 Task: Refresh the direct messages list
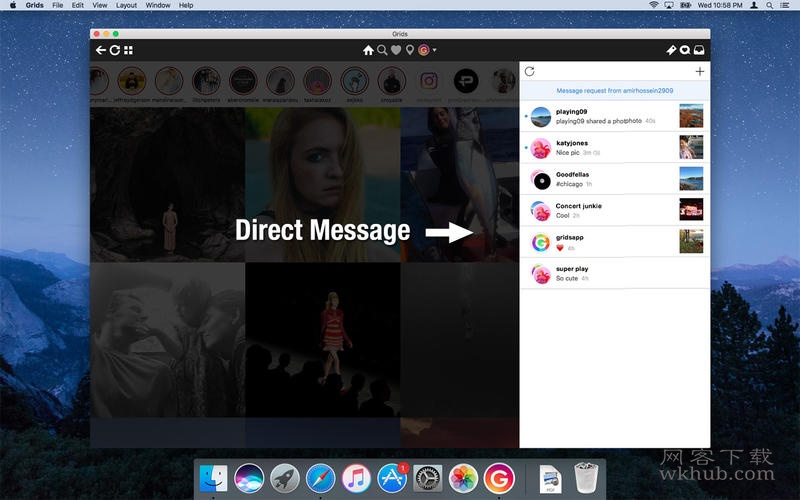coord(530,71)
